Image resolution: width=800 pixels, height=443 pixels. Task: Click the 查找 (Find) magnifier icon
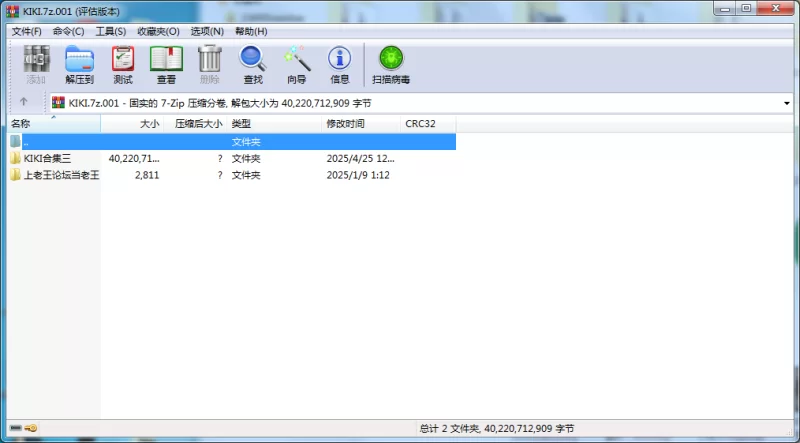pyautogui.click(x=253, y=59)
